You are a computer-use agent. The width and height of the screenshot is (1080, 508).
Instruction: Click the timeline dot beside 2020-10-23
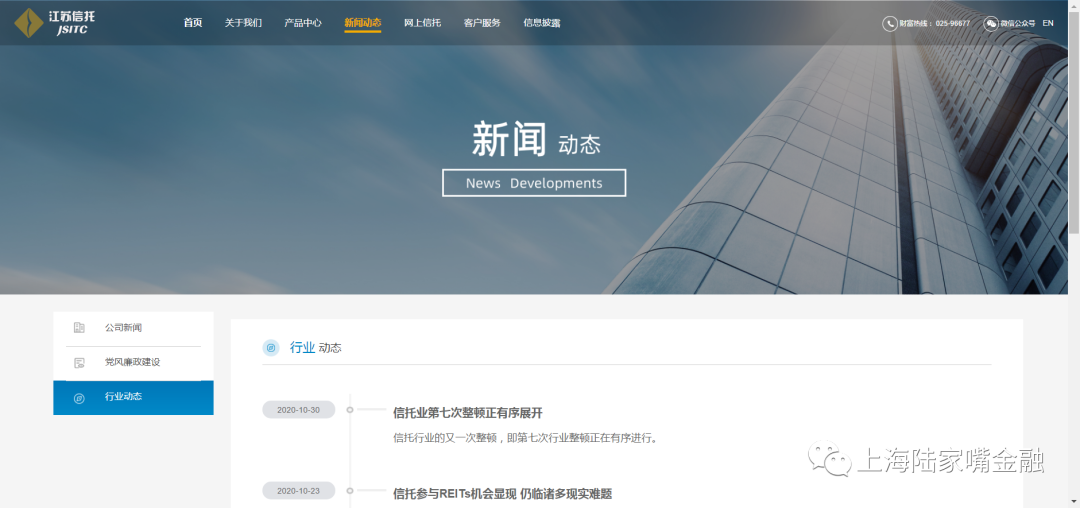[350, 491]
